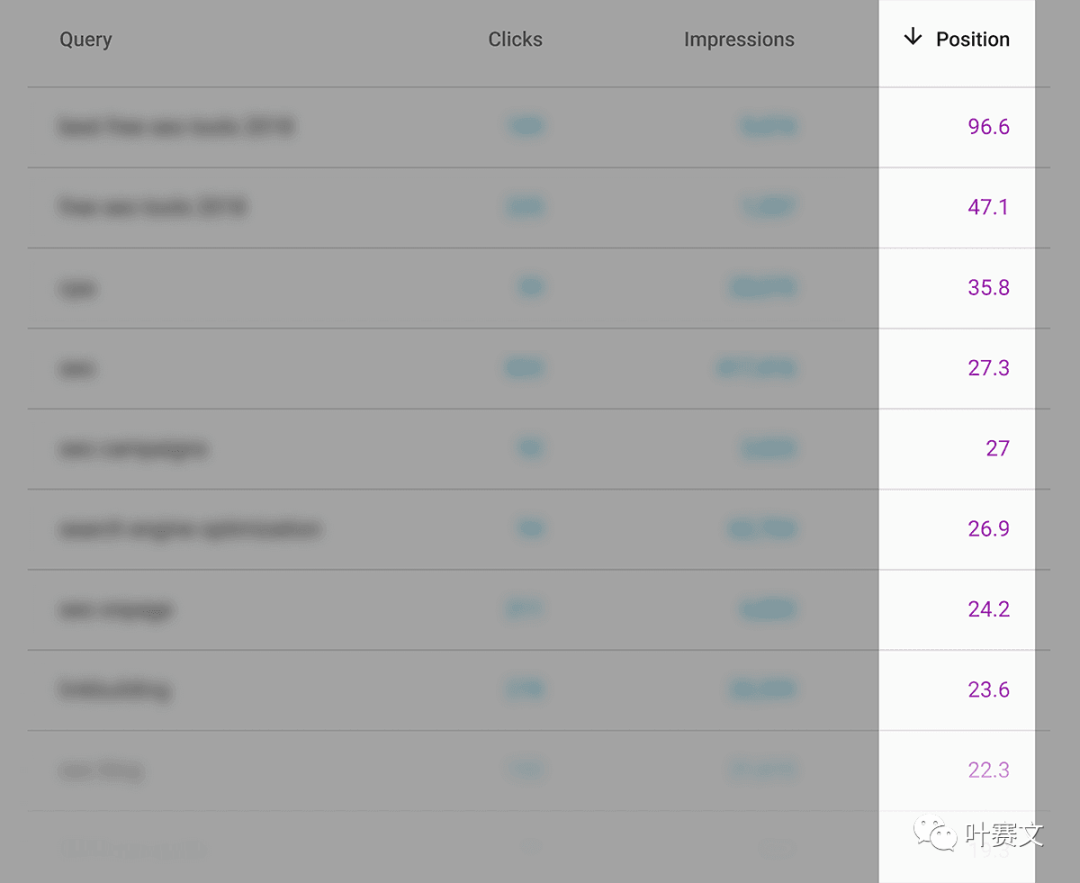Open the blurred query in the 26.9 row
The width and height of the screenshot is (1080, 883).
[x=190, y=529]
